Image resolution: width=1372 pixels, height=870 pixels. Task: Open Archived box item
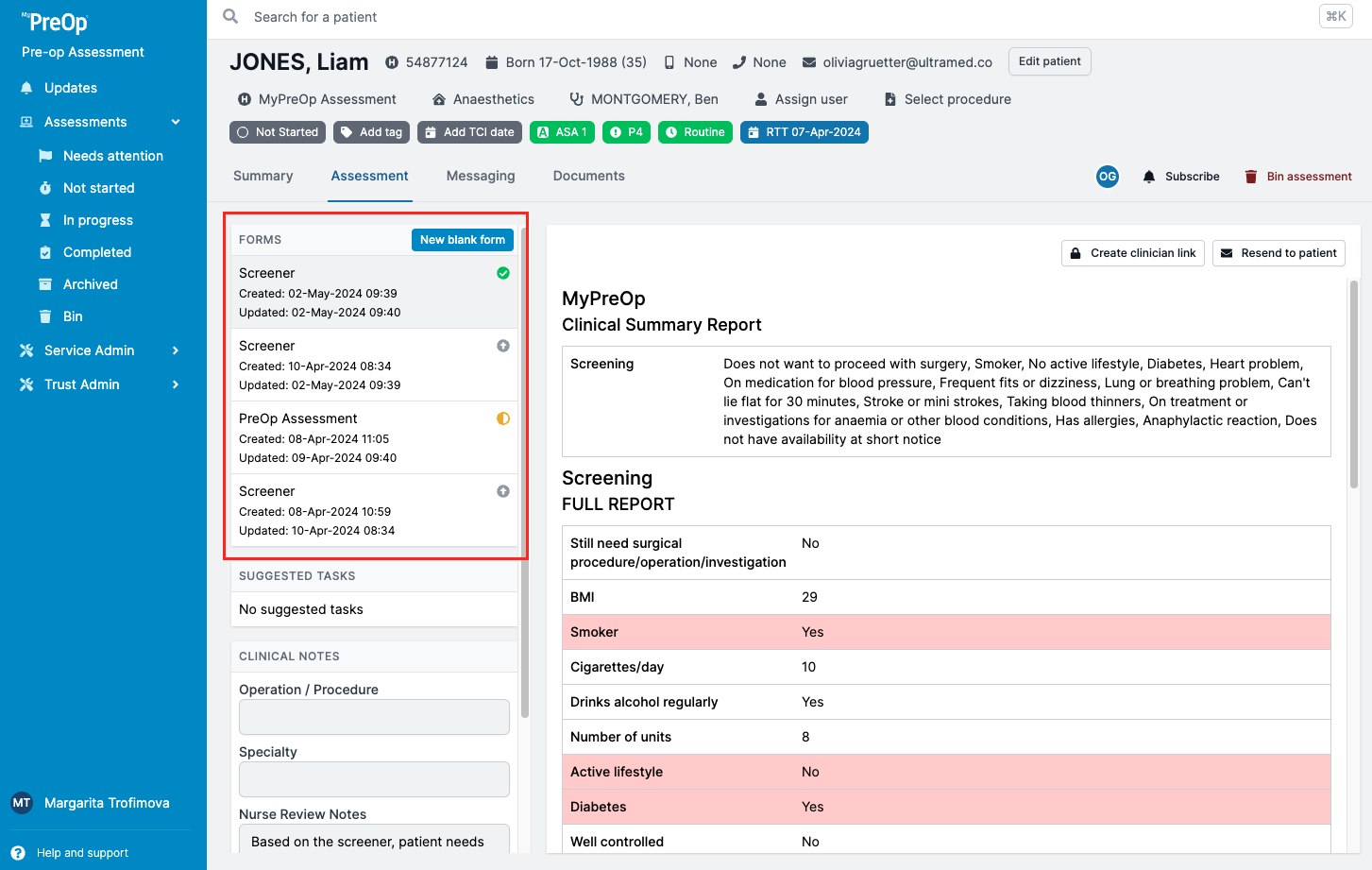(78, 284)
